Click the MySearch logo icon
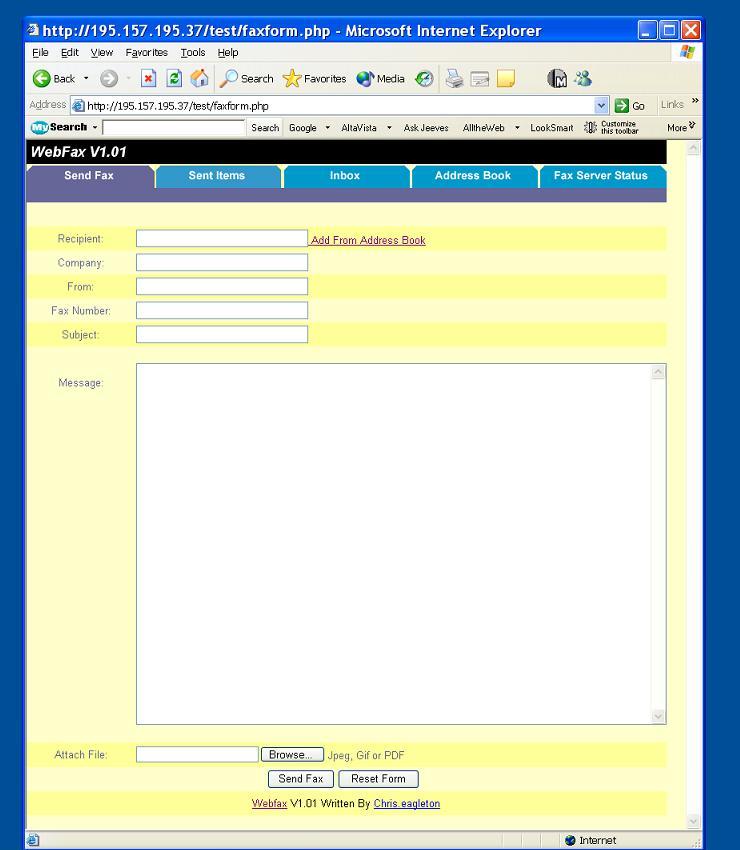740x850 pixels. (x=40, y=127)
